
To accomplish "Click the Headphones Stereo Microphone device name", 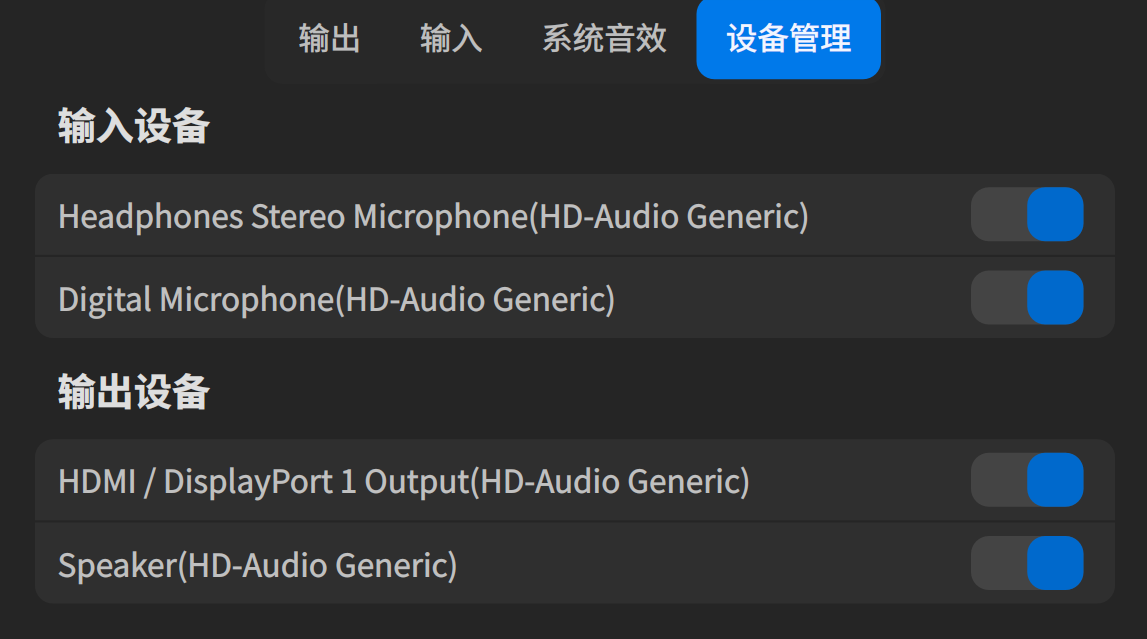I will click(292, 216).
